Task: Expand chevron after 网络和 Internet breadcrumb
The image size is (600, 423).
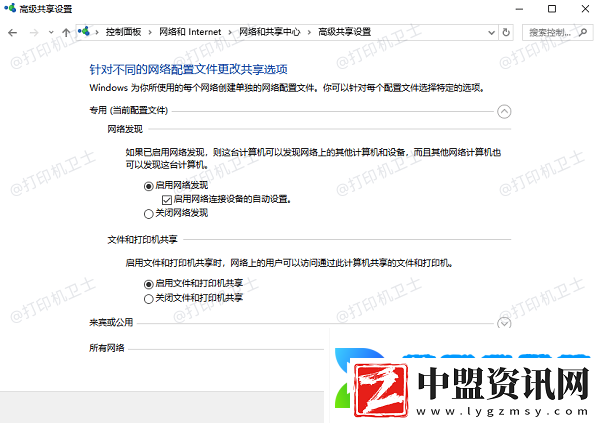Action: 230,33
